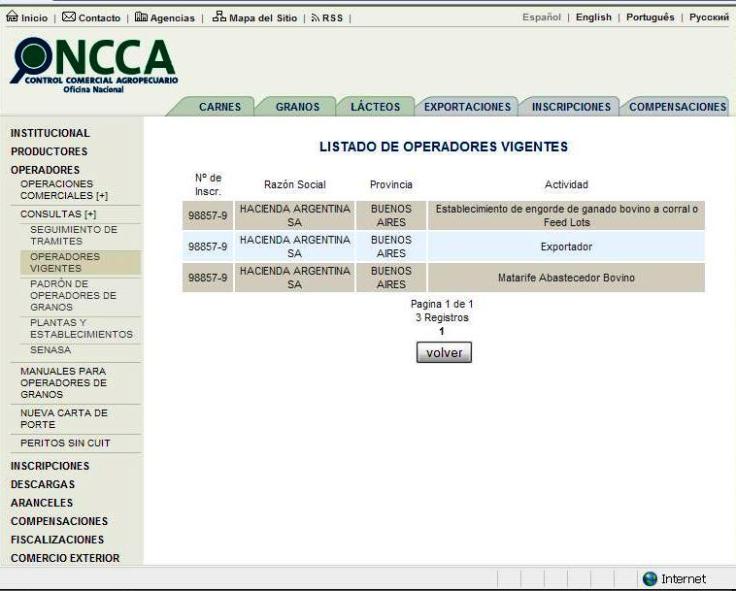This screenshot has height=591, width=736.
Task: Click the Internet globe icon in status bar
Action: coord(650,579)
